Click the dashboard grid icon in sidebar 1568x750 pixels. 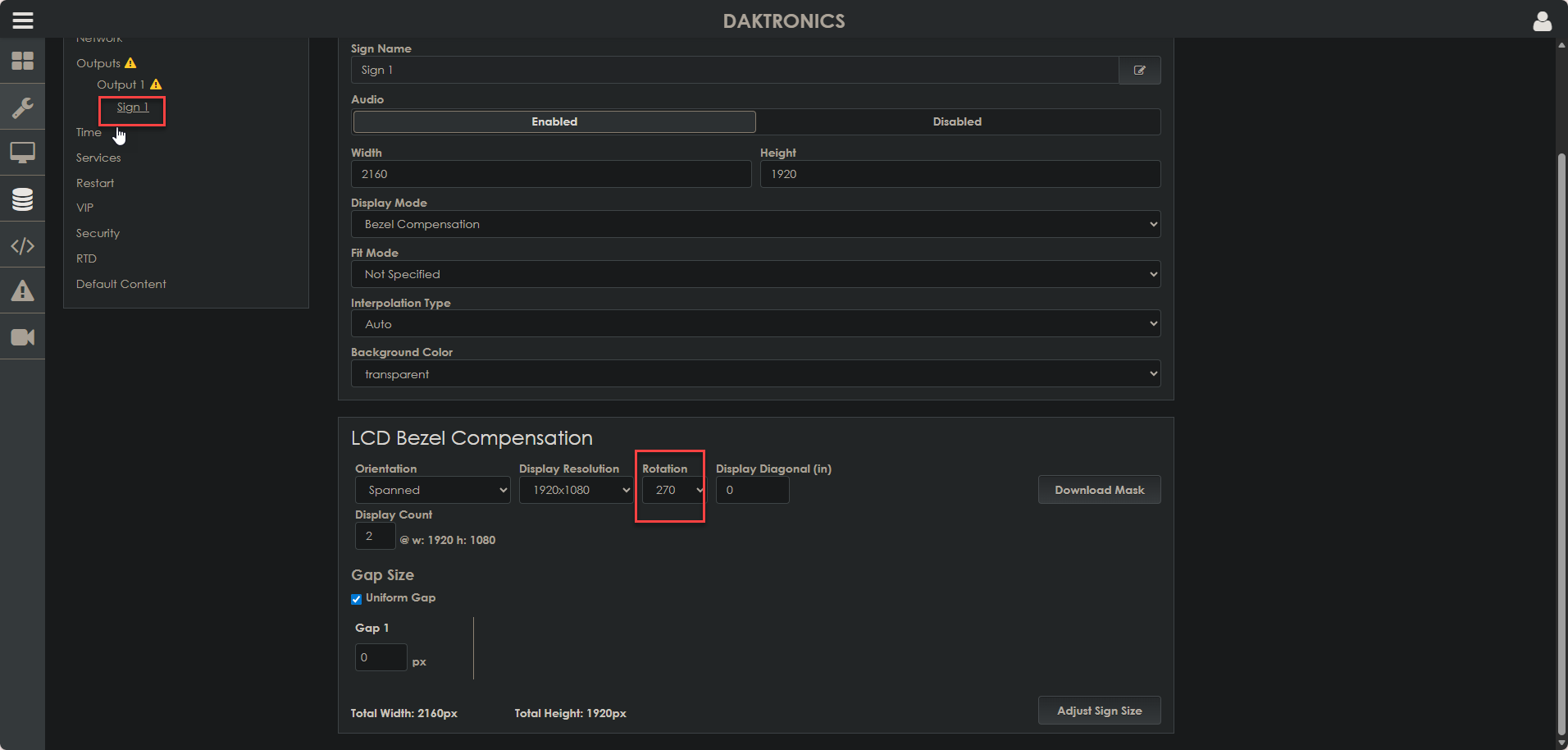(x=23, y=61)
